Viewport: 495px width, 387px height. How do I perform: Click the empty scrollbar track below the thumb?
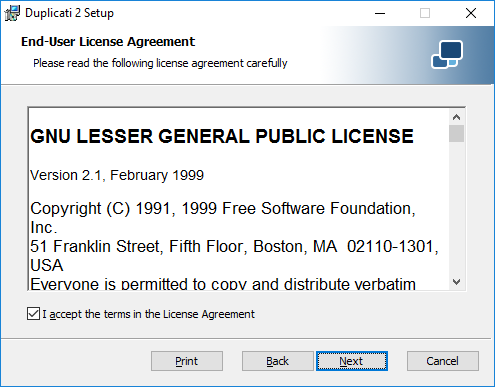point(456,208)
